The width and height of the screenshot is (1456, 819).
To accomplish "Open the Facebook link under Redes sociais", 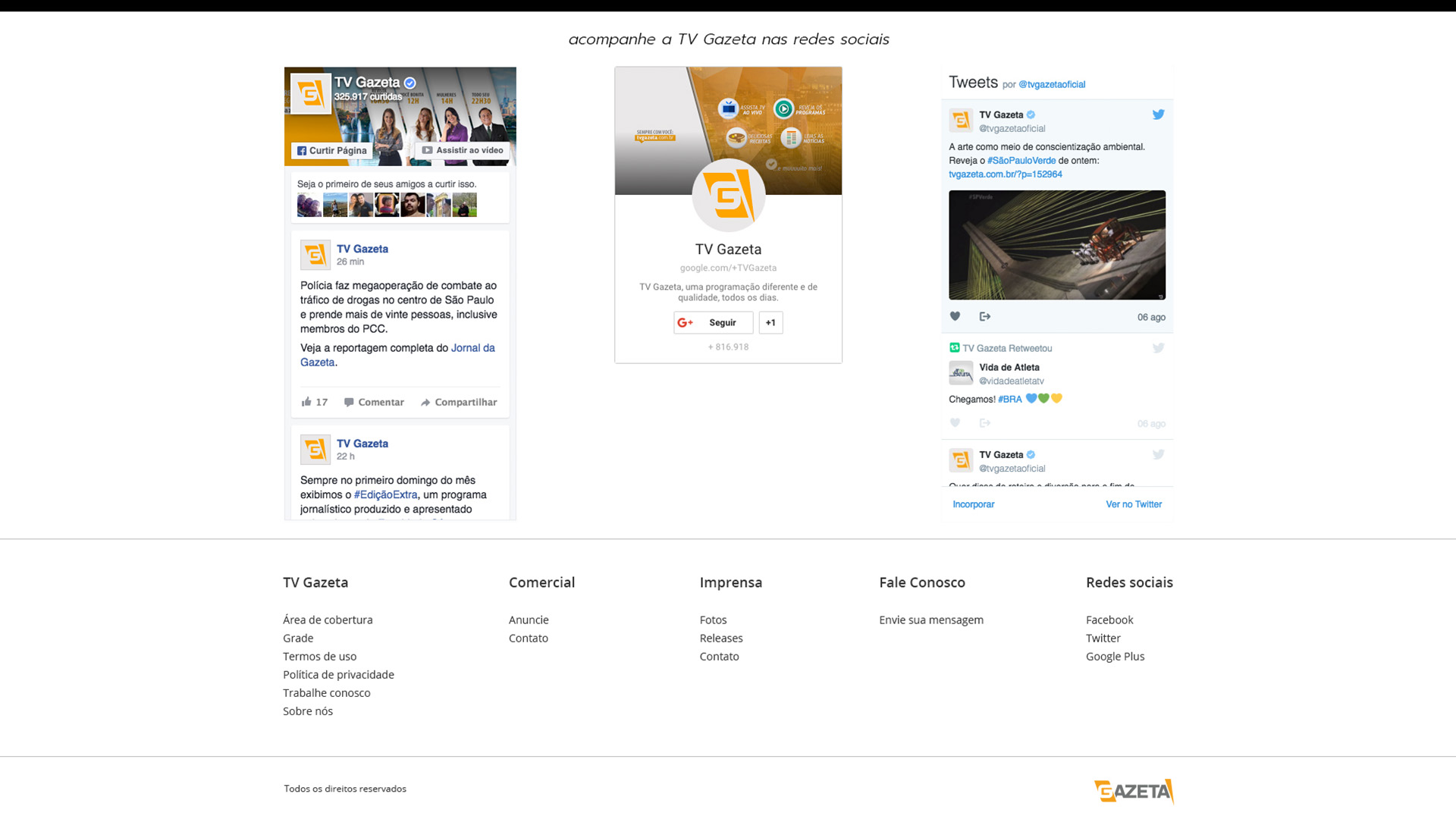I will click(1109, 620).
